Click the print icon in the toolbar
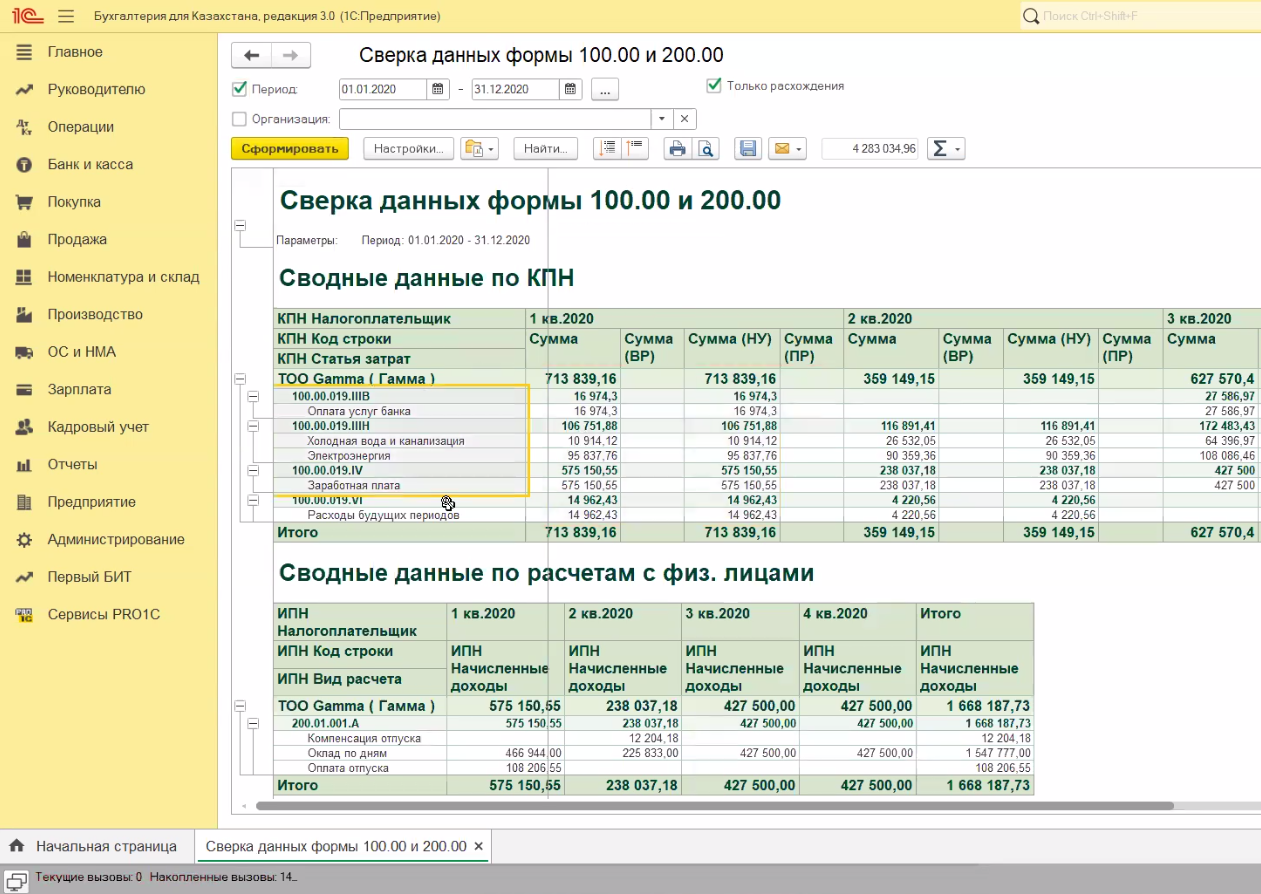The width and height of the screenshot is (1261, 894). [x=678, y=149]
